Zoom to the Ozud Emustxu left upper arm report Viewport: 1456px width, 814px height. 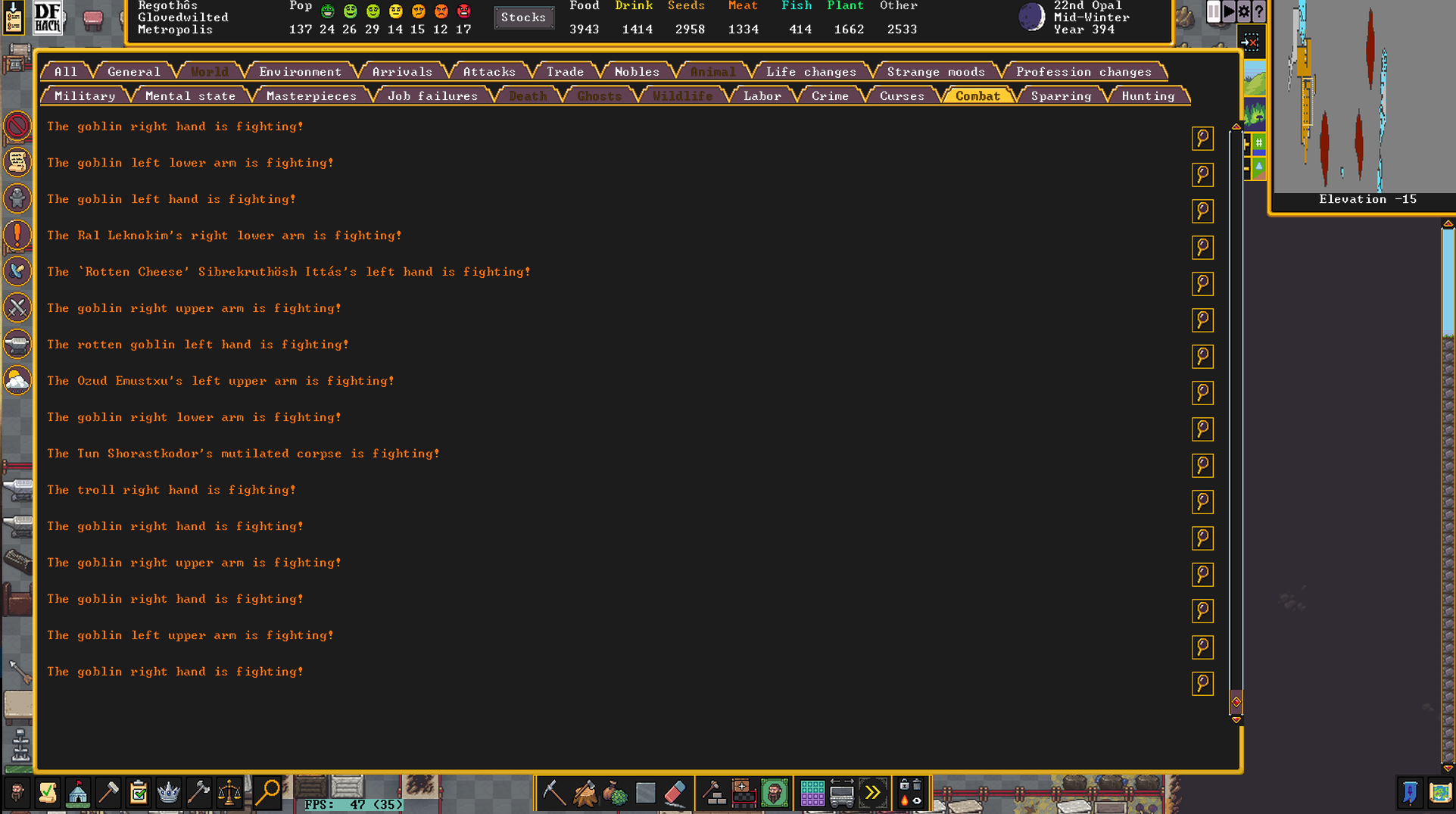(x=1202, y=393)
